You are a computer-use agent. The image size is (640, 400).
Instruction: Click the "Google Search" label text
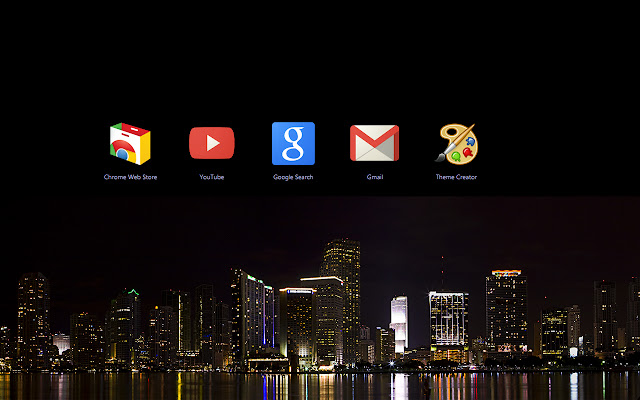293,177
